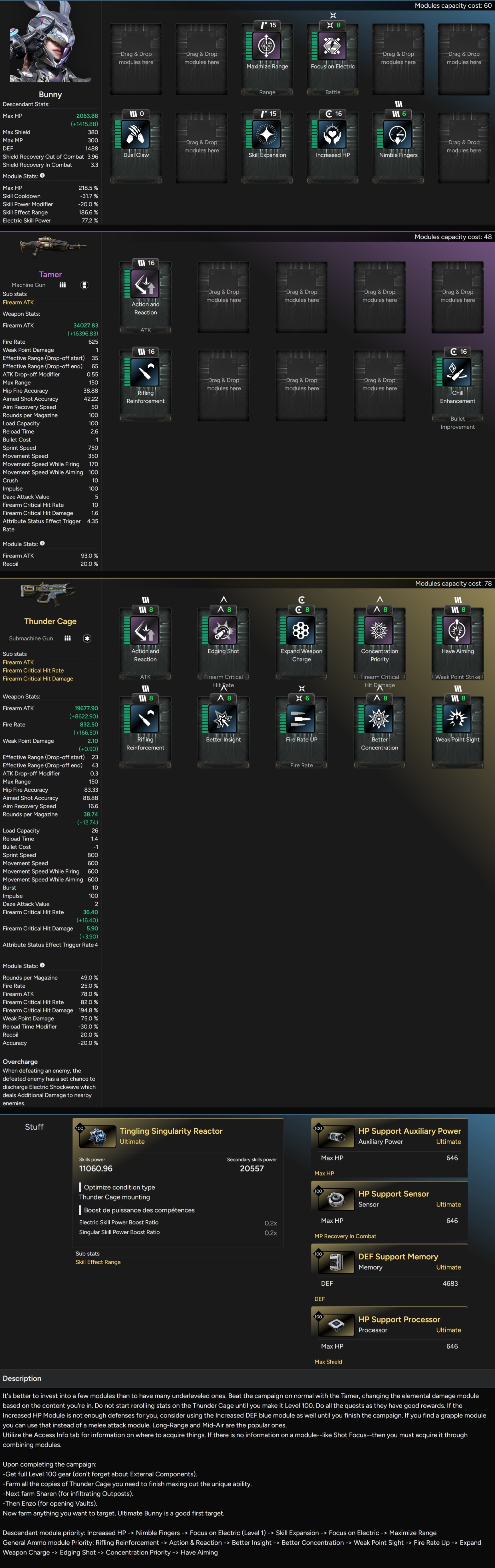The width and height of the screenshot is (495, 1568).
Task: Click the info icon beside Tamer's Module Stats
Action: click(x=42, y=544)
